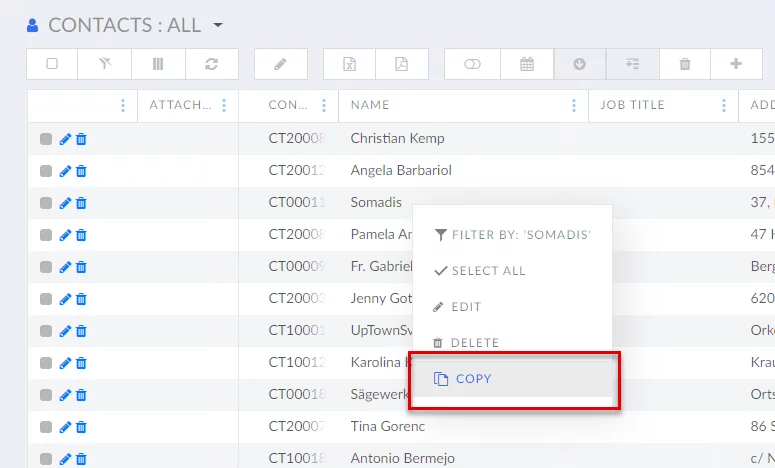Add new contact with plus icon
Image resolution: width=775 pixels, height=468 pixels.
click(x=736, y=64)
